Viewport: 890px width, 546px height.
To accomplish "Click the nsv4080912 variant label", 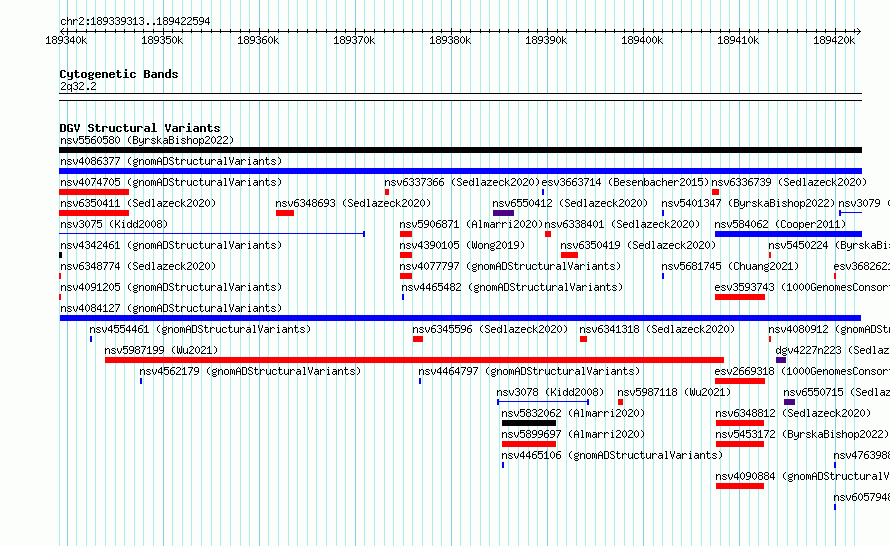I will point(829,329).
